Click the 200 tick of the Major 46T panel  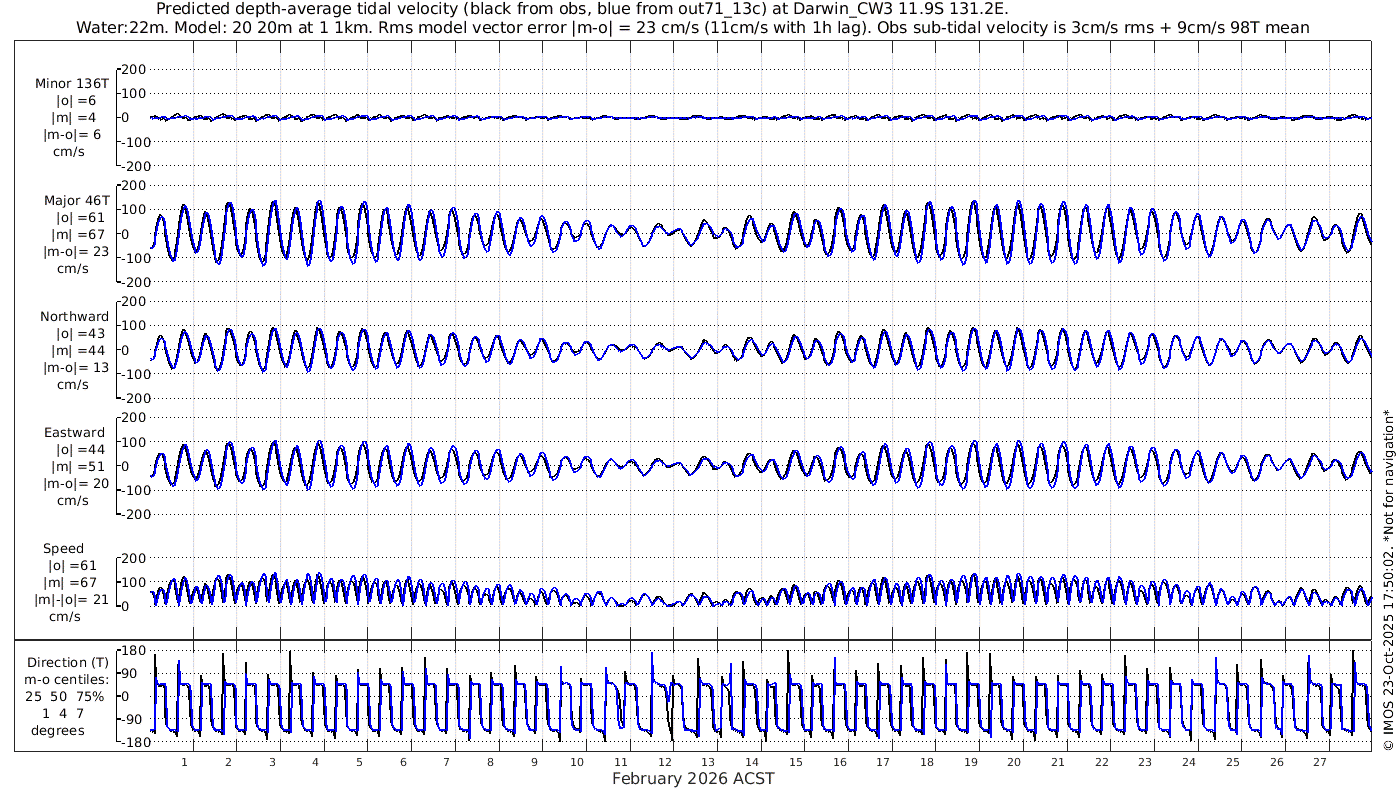tap(135, 185)
